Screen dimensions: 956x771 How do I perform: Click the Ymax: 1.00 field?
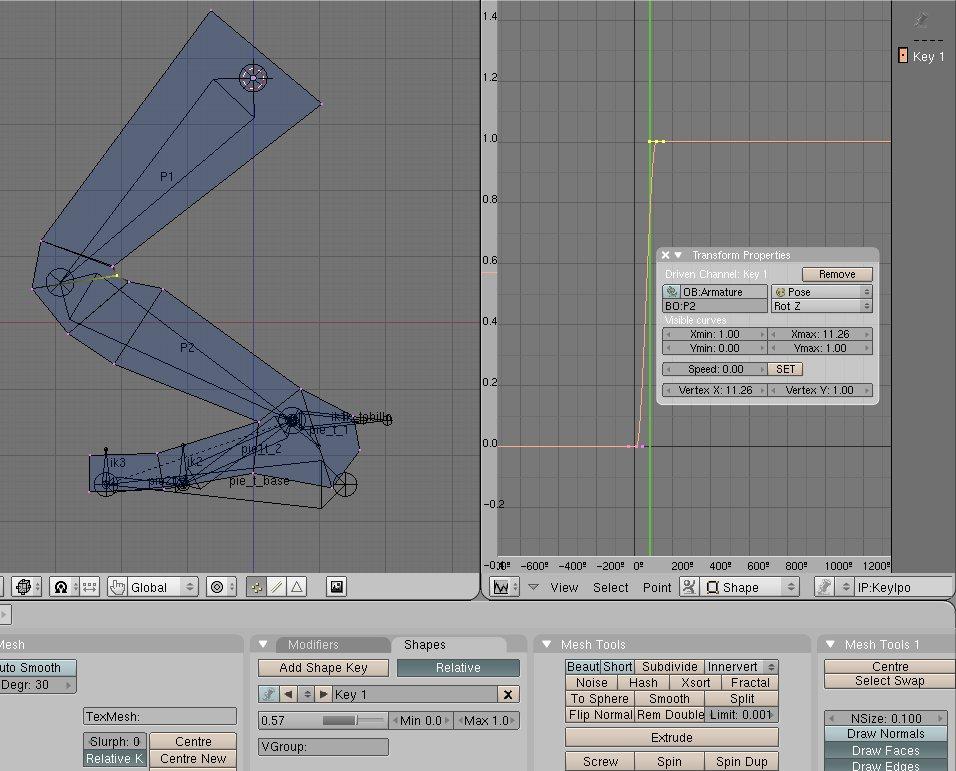pyautogui.click(x=820, y=348)
